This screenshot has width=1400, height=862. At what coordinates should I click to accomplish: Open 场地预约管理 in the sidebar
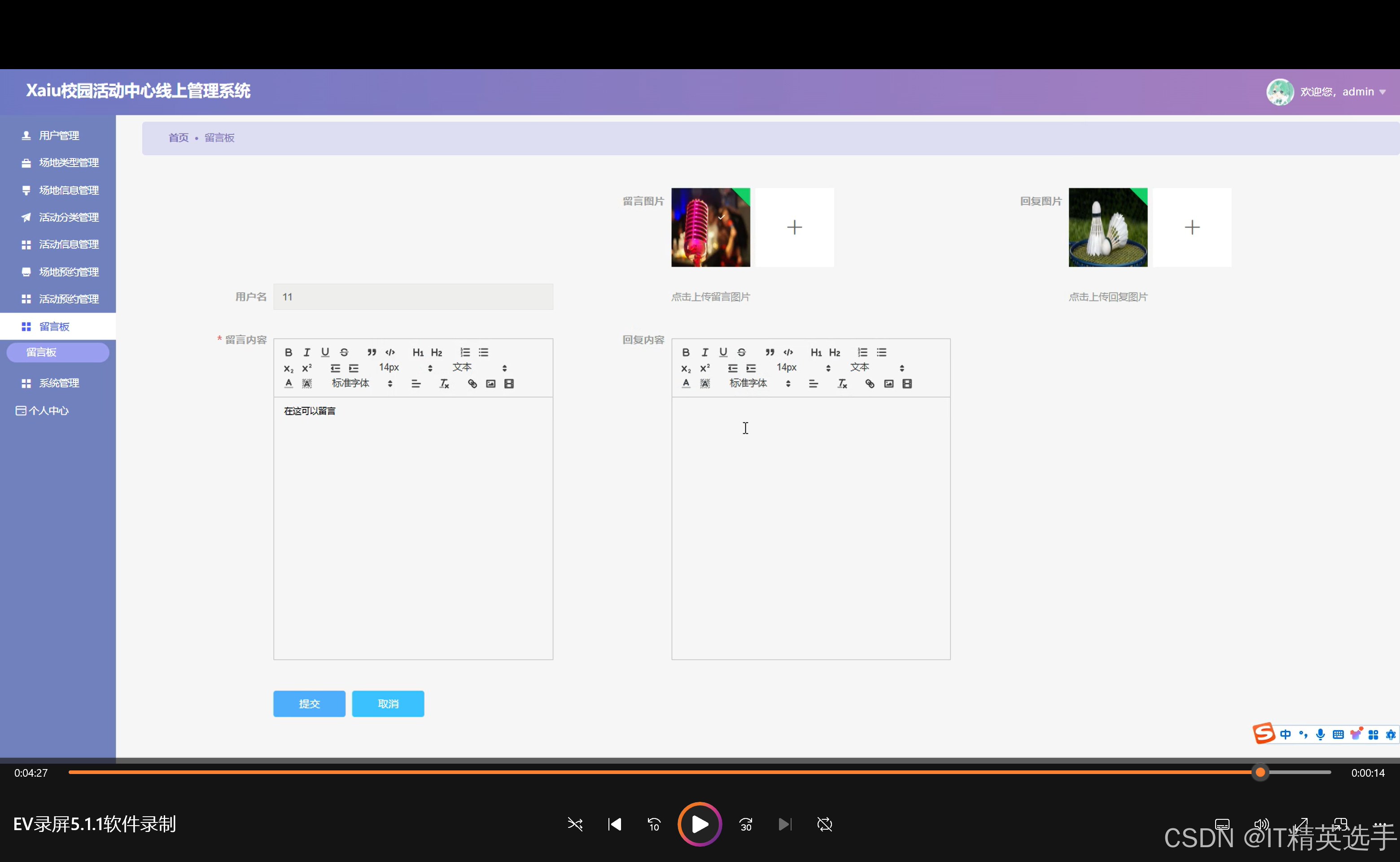(58, 272)
